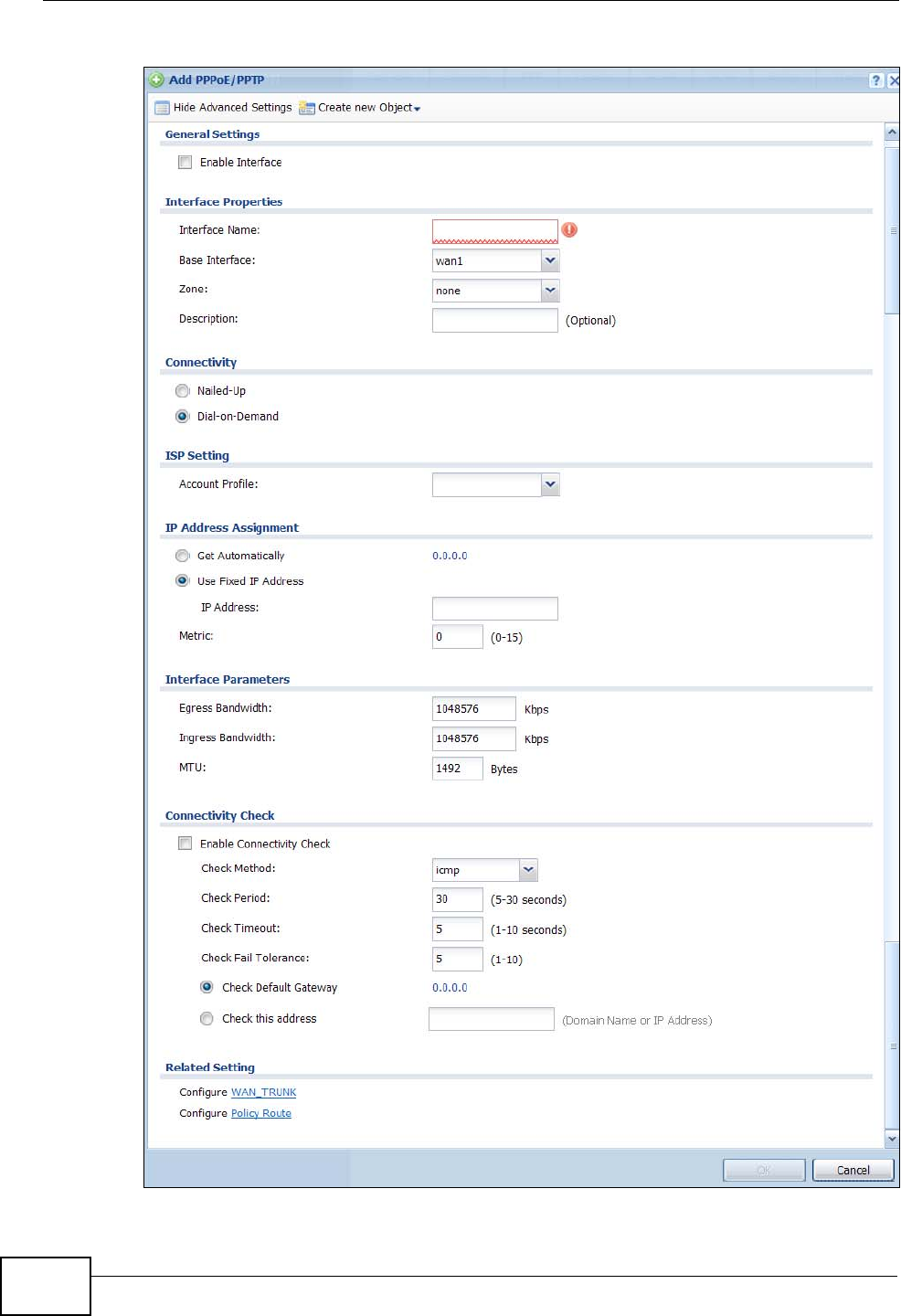Choose Get Automatically IP assignment
The height and width of the screenshot is (1316, 901).
(x=183, y=556)
